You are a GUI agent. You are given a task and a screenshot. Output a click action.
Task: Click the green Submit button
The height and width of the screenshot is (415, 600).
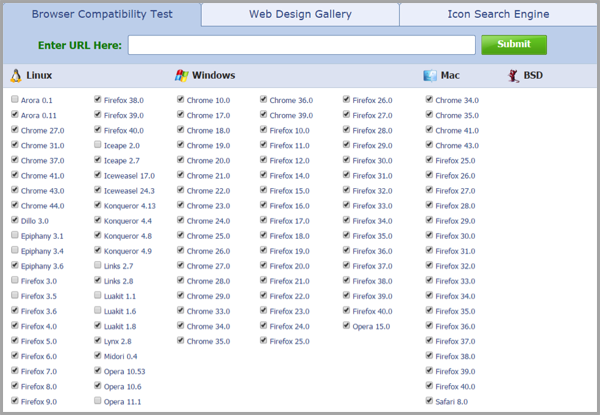pyautogui.click(x=514, y=45)
